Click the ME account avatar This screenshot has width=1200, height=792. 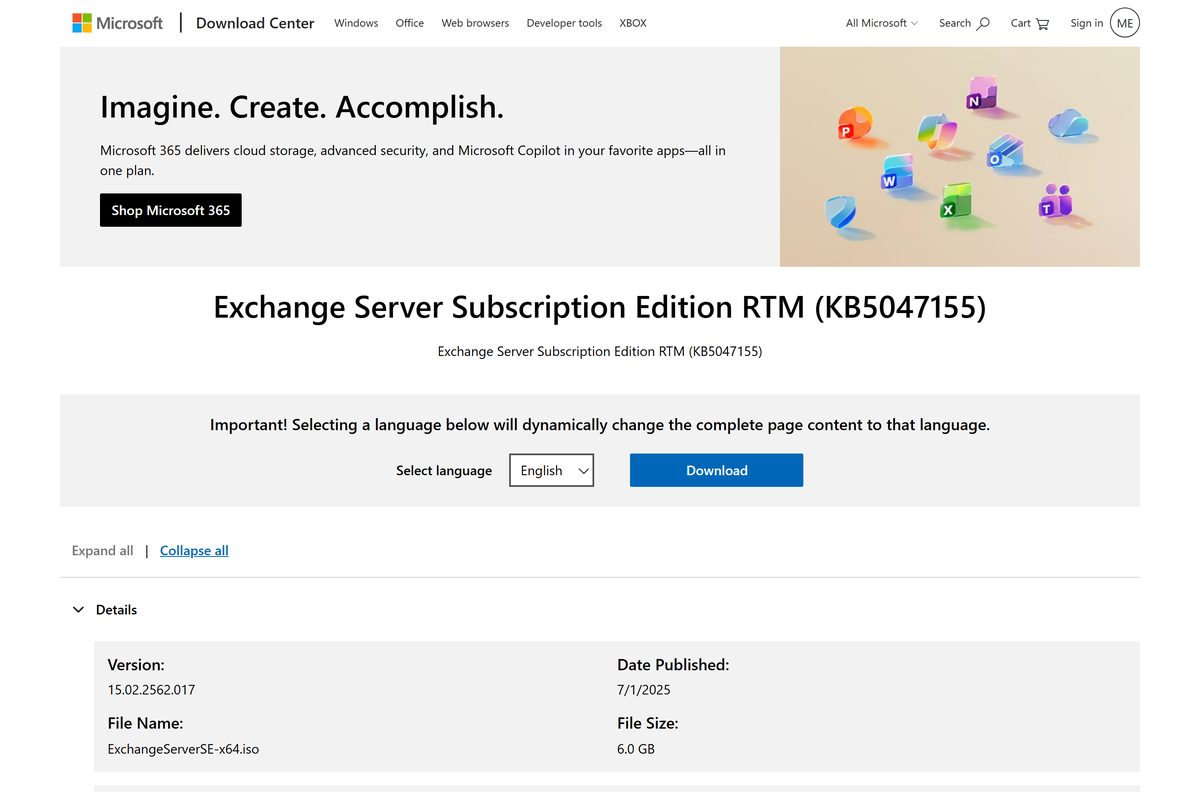point(1125,22)
